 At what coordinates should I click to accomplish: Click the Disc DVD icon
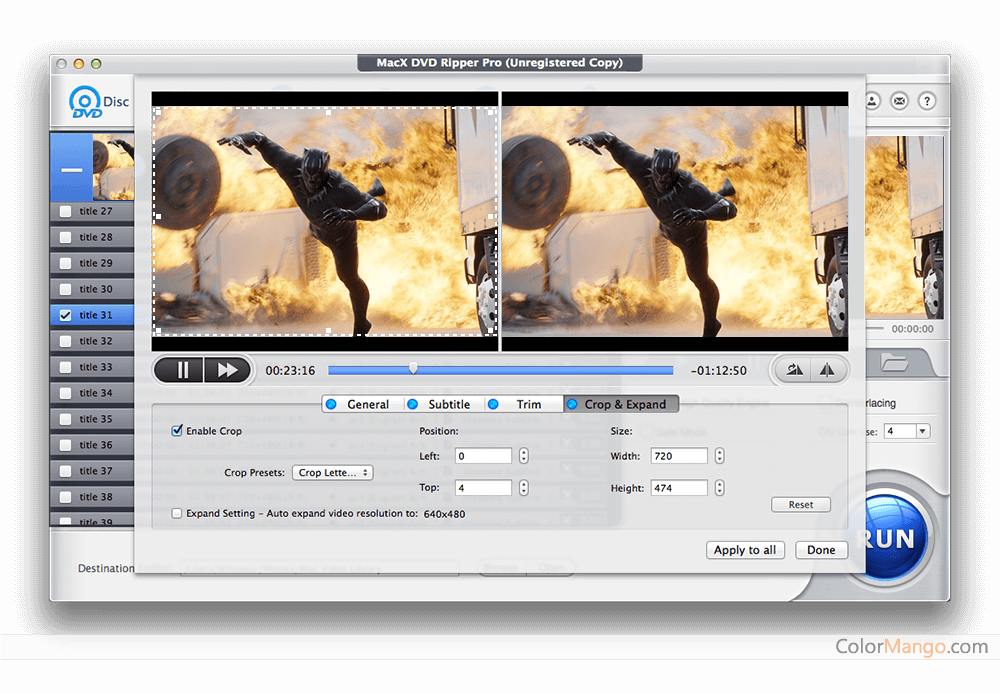pyautogui.click(x=99, y=102)
